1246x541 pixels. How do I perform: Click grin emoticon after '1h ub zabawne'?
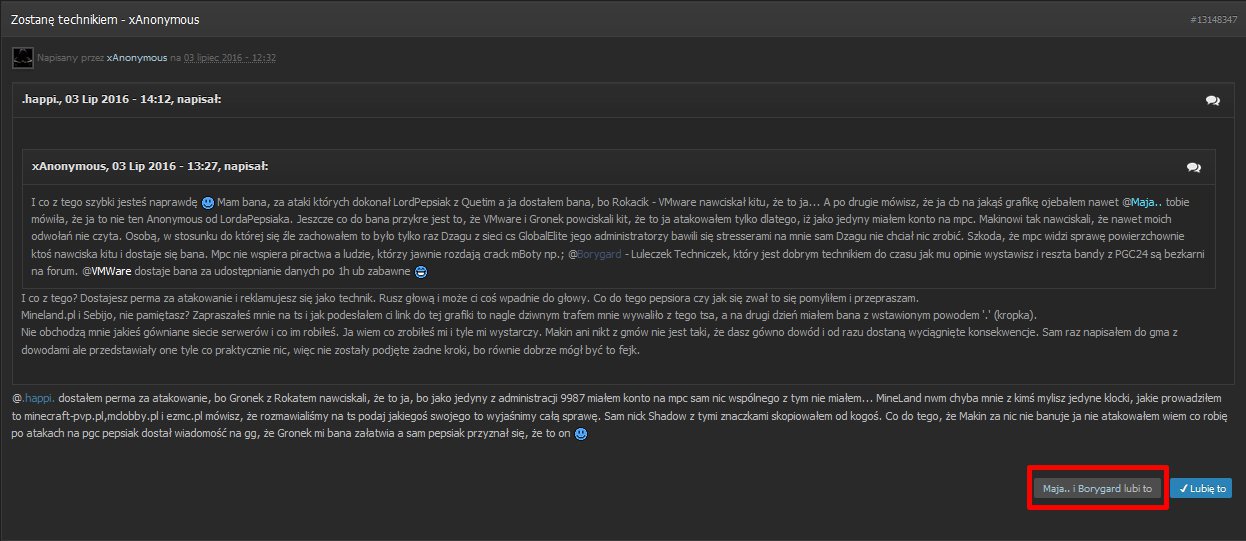(x=421, y=271)
